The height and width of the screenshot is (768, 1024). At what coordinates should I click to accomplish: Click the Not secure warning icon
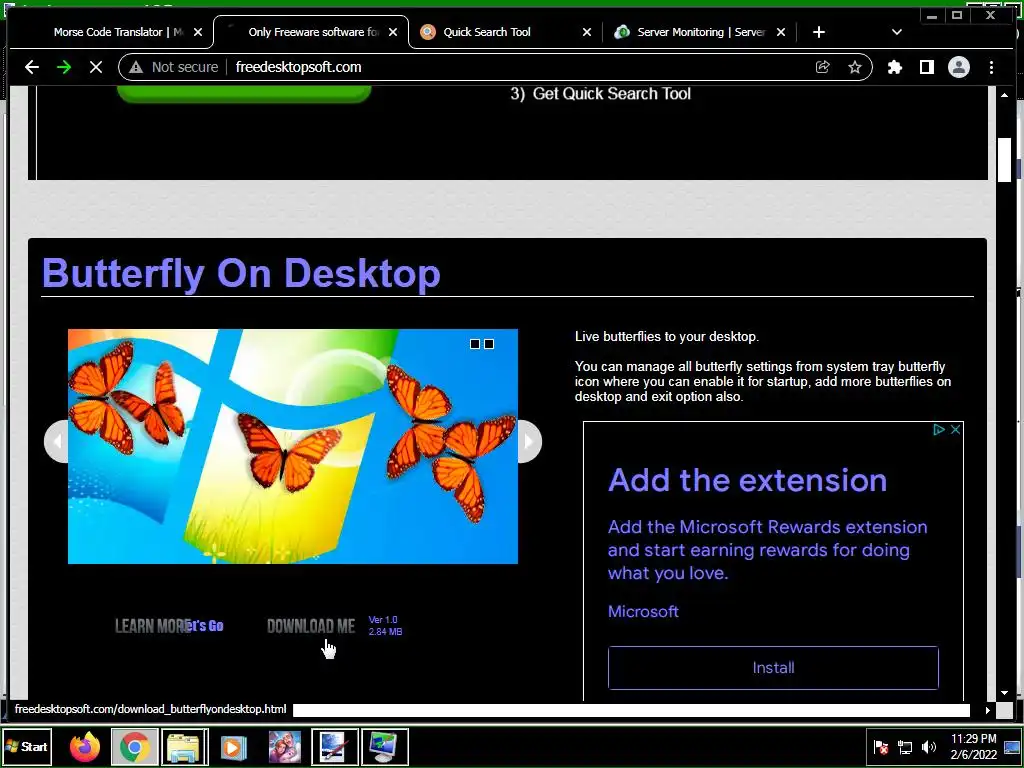click(x=136, y=67)
